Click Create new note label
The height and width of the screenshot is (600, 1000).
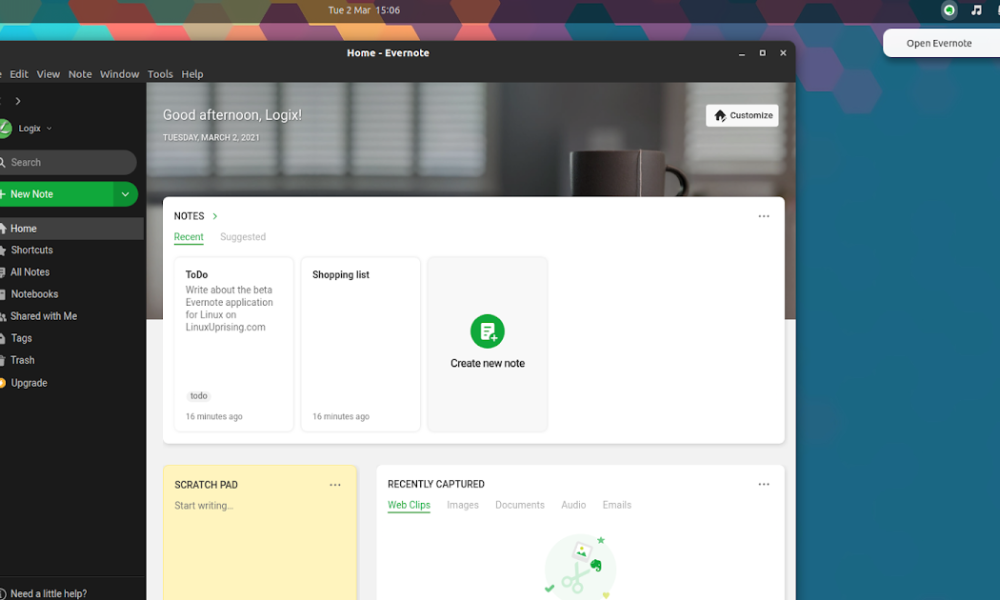pos(487,363)
